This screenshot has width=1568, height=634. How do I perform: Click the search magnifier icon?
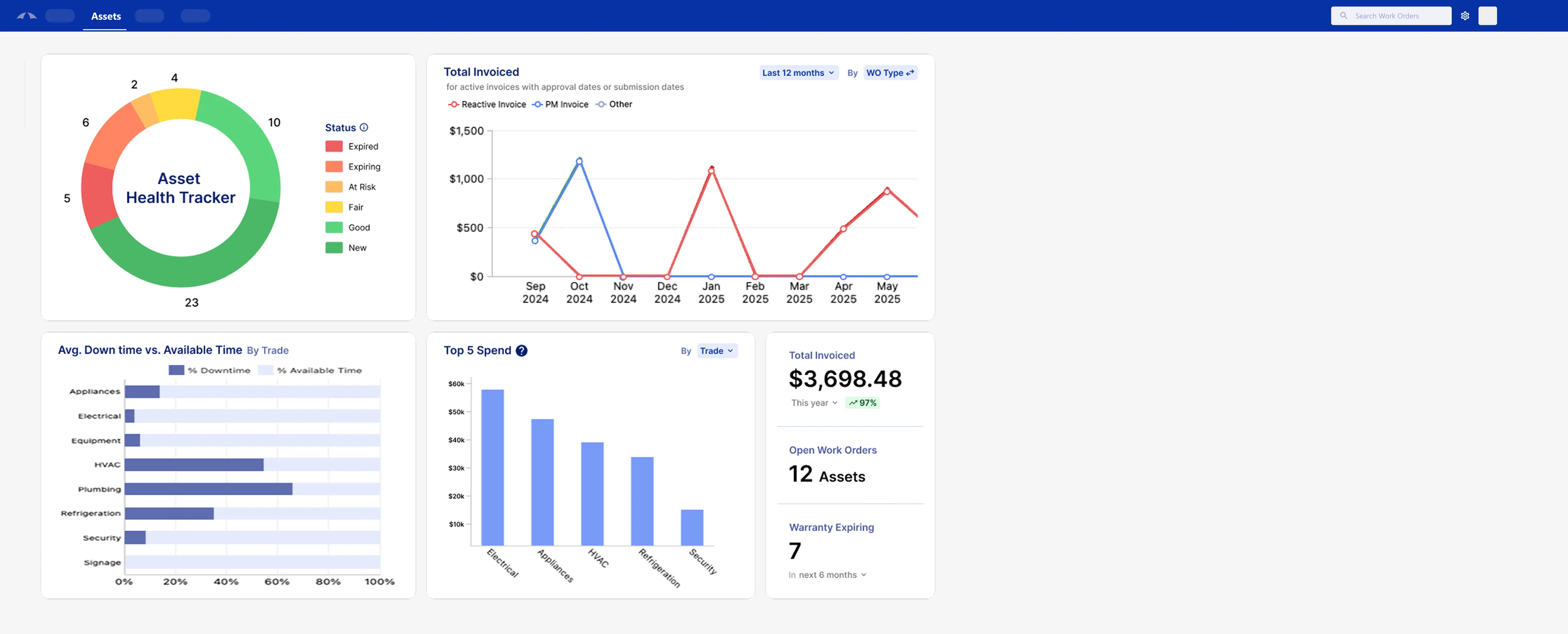point(1344,16)
